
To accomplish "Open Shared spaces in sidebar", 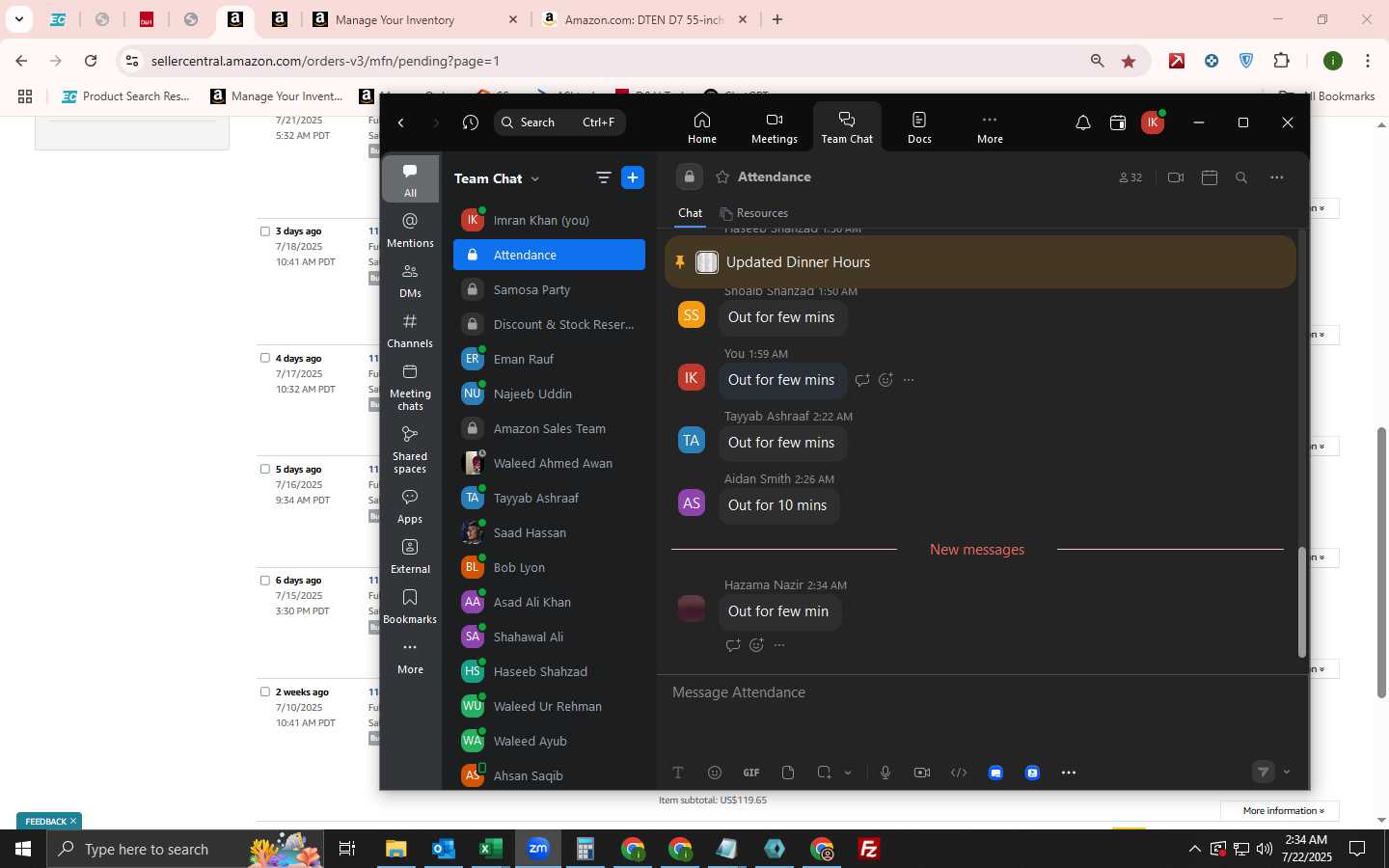I will pyautogui.click(x=410, y=449).
